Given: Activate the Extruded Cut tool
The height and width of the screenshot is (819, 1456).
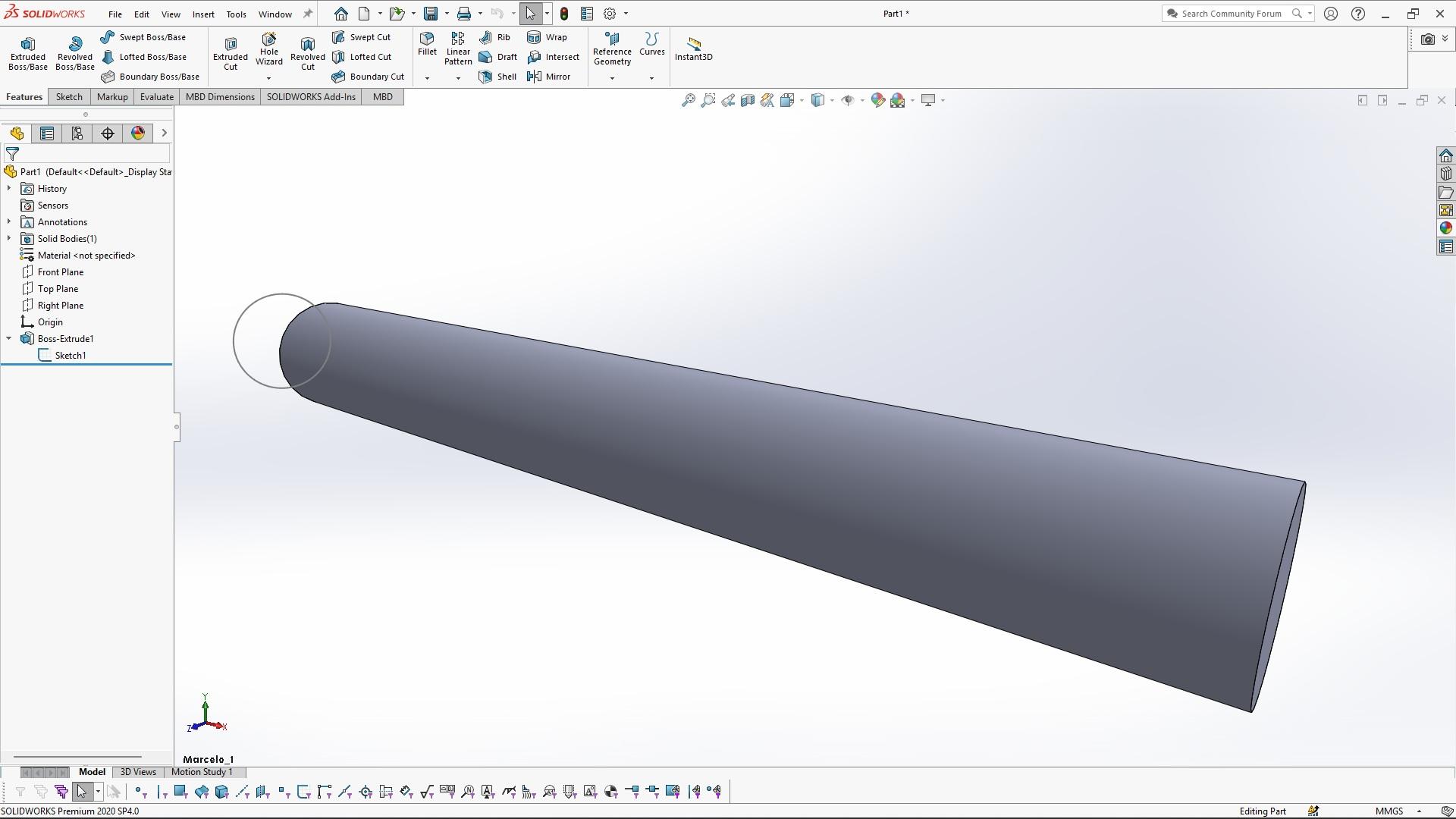Looking at the screenshot, I should pyautogui.click(x=231, y=53).
